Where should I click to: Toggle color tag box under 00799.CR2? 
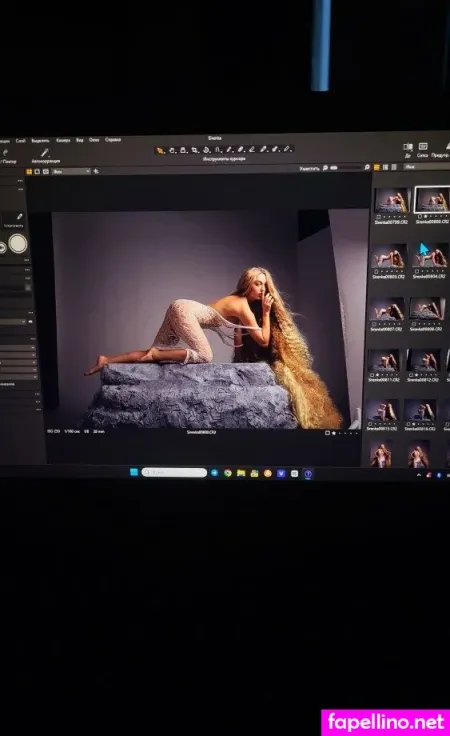coord(378,217)
